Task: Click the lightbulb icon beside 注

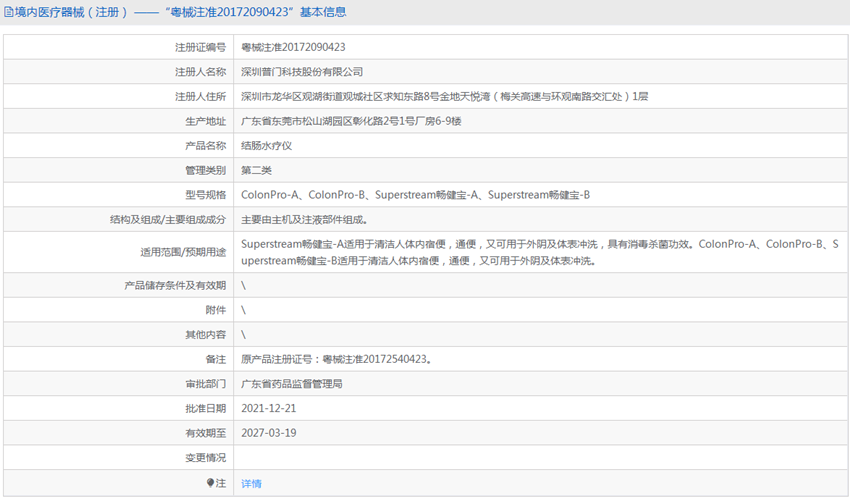Action: click(x=210, y=482)
